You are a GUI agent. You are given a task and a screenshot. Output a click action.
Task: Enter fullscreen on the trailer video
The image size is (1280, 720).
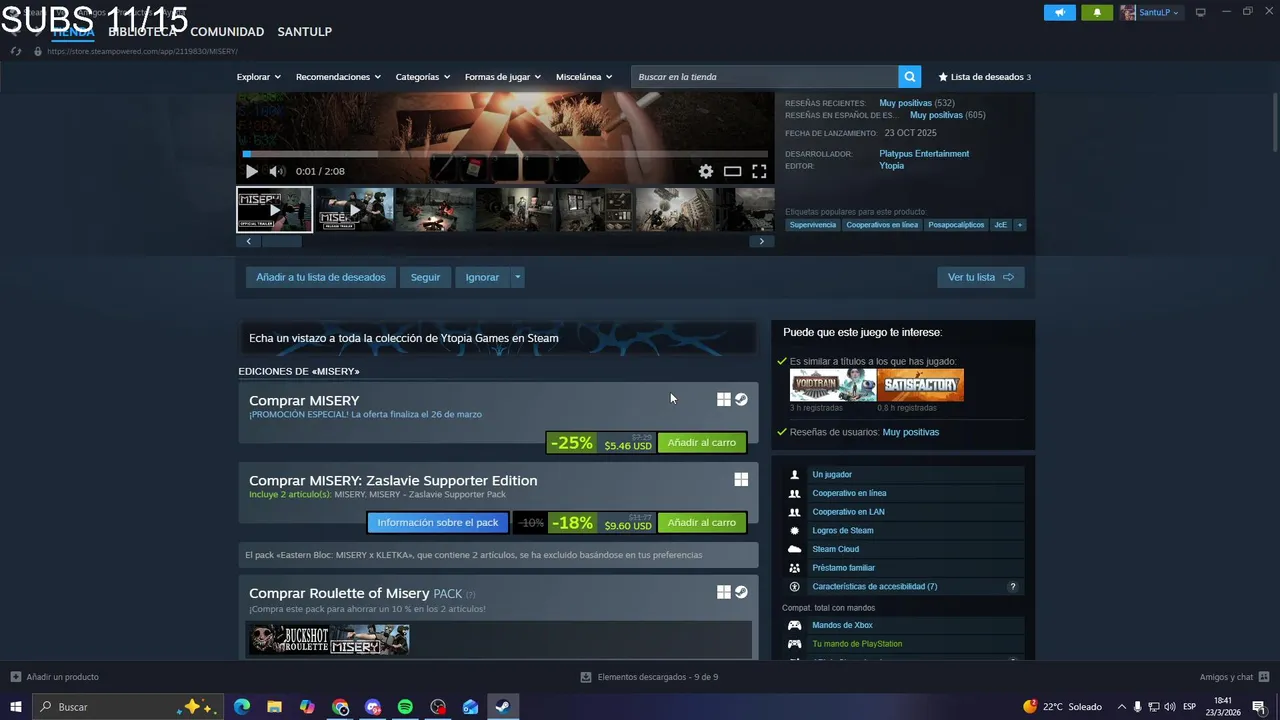point(759,171)
